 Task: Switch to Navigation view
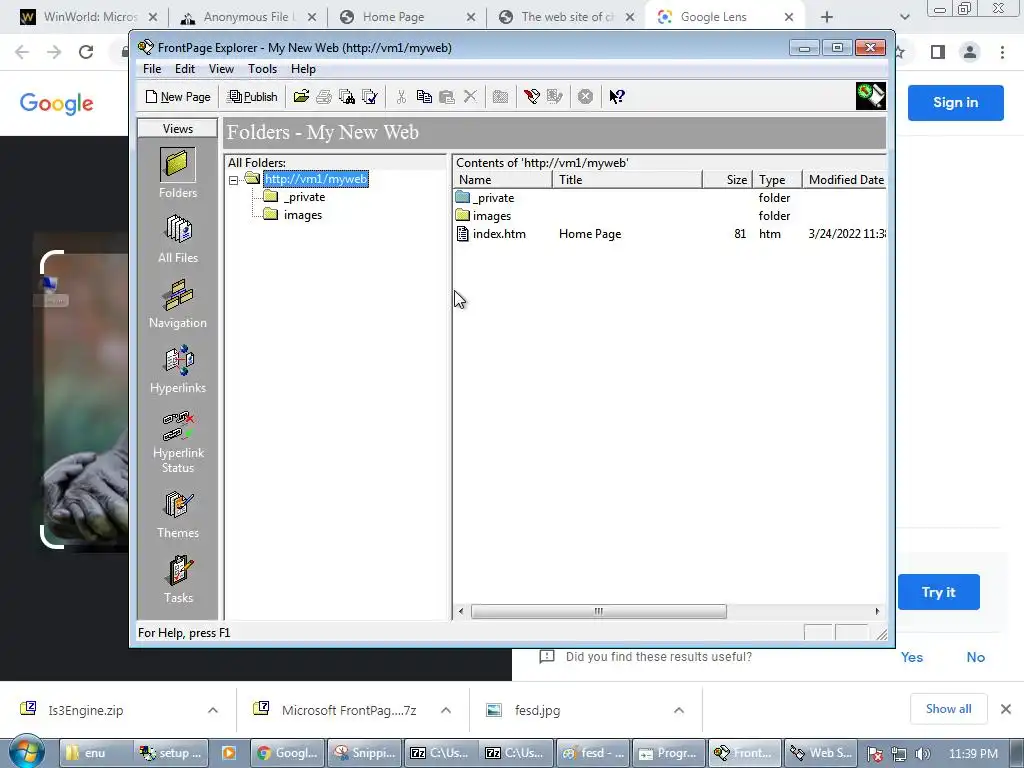tap(178, 304)
